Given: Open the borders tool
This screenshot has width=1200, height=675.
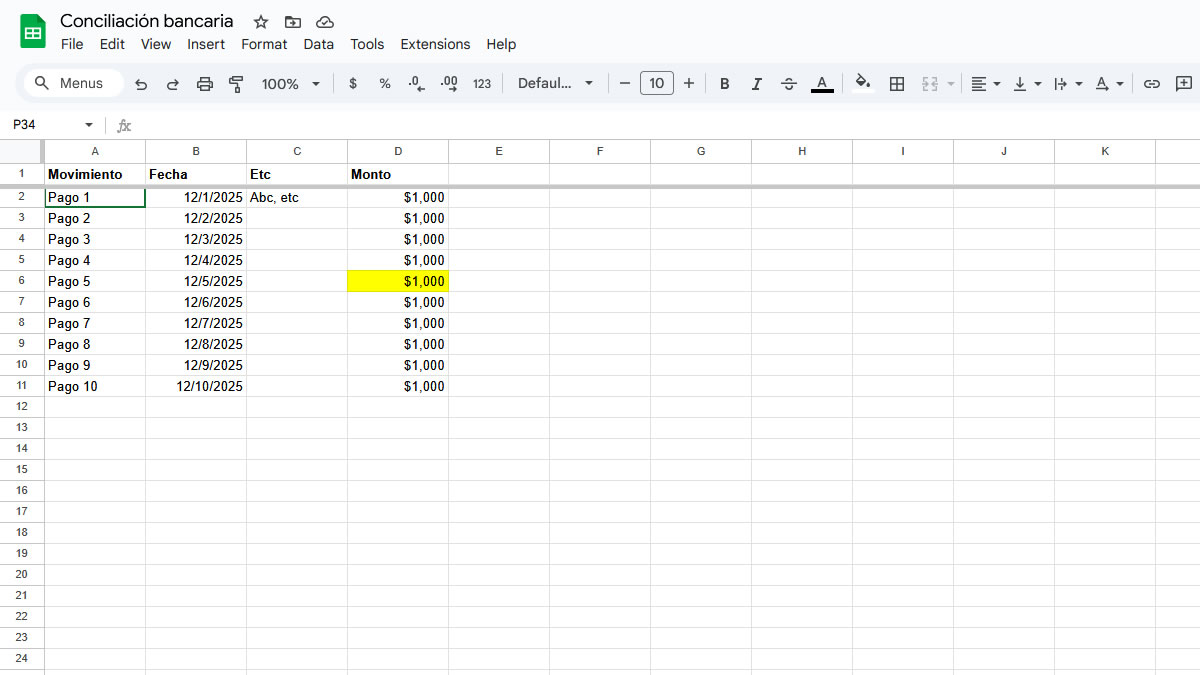Looking at the screenshot, I should pos(897,84).
